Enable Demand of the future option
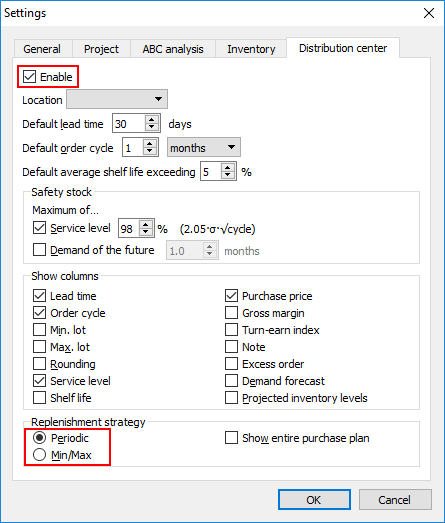Image resolution: width=445 pixels, height=523 pixels. click(39, 249)
